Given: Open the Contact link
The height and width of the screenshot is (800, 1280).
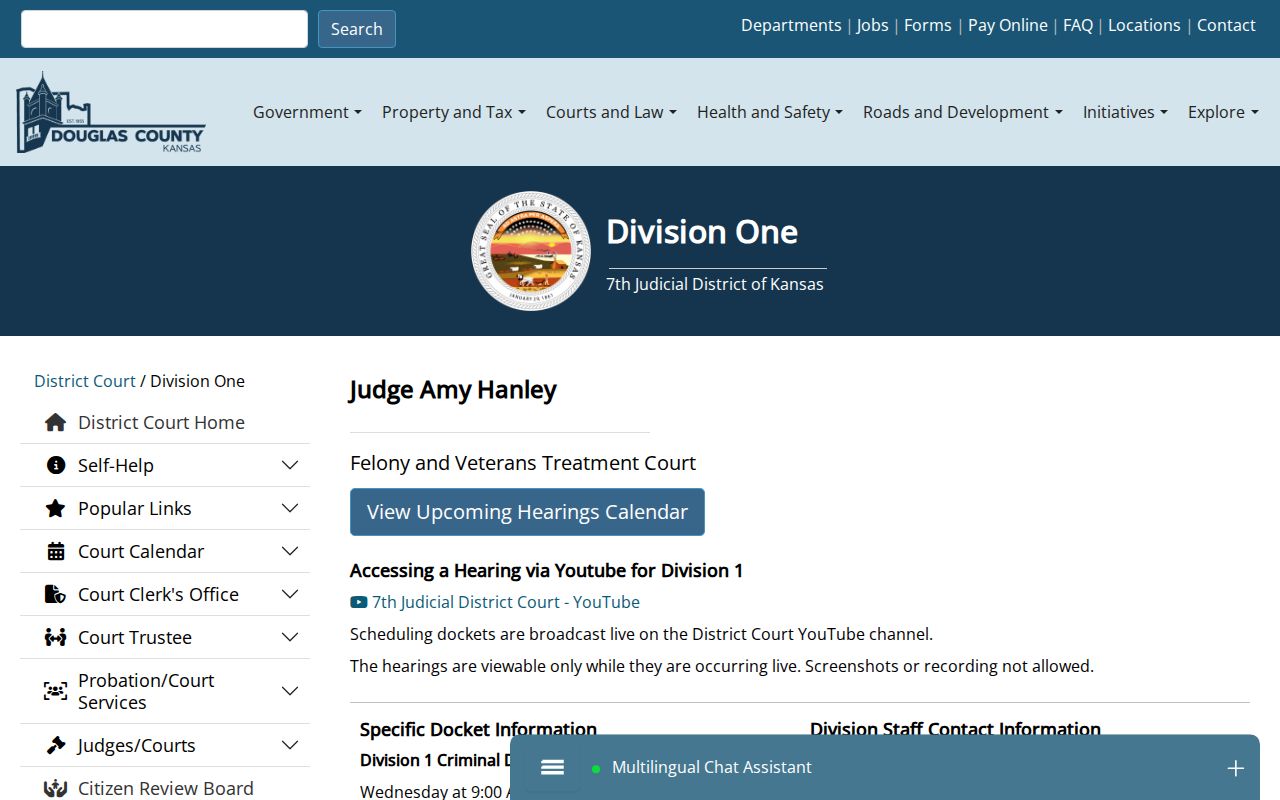Looking at the screenshot, I should [x=1226, y=25].
